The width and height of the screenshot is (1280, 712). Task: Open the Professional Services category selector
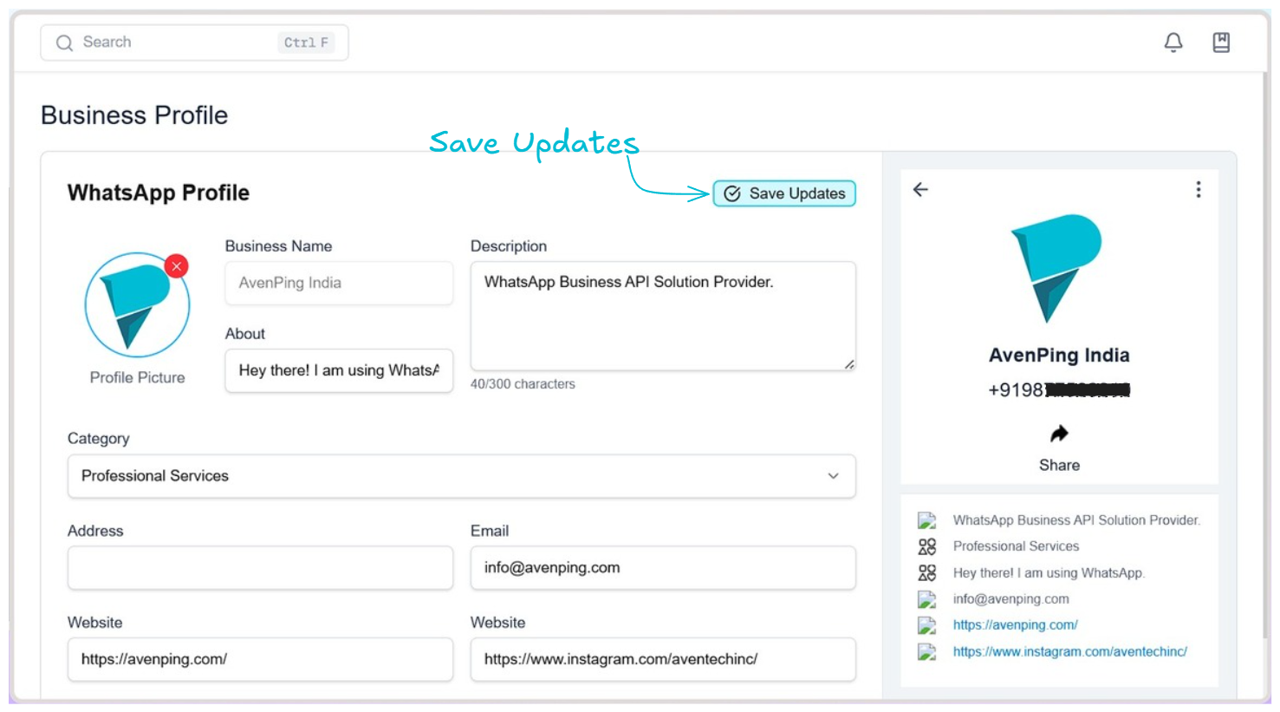coord(461,476)
